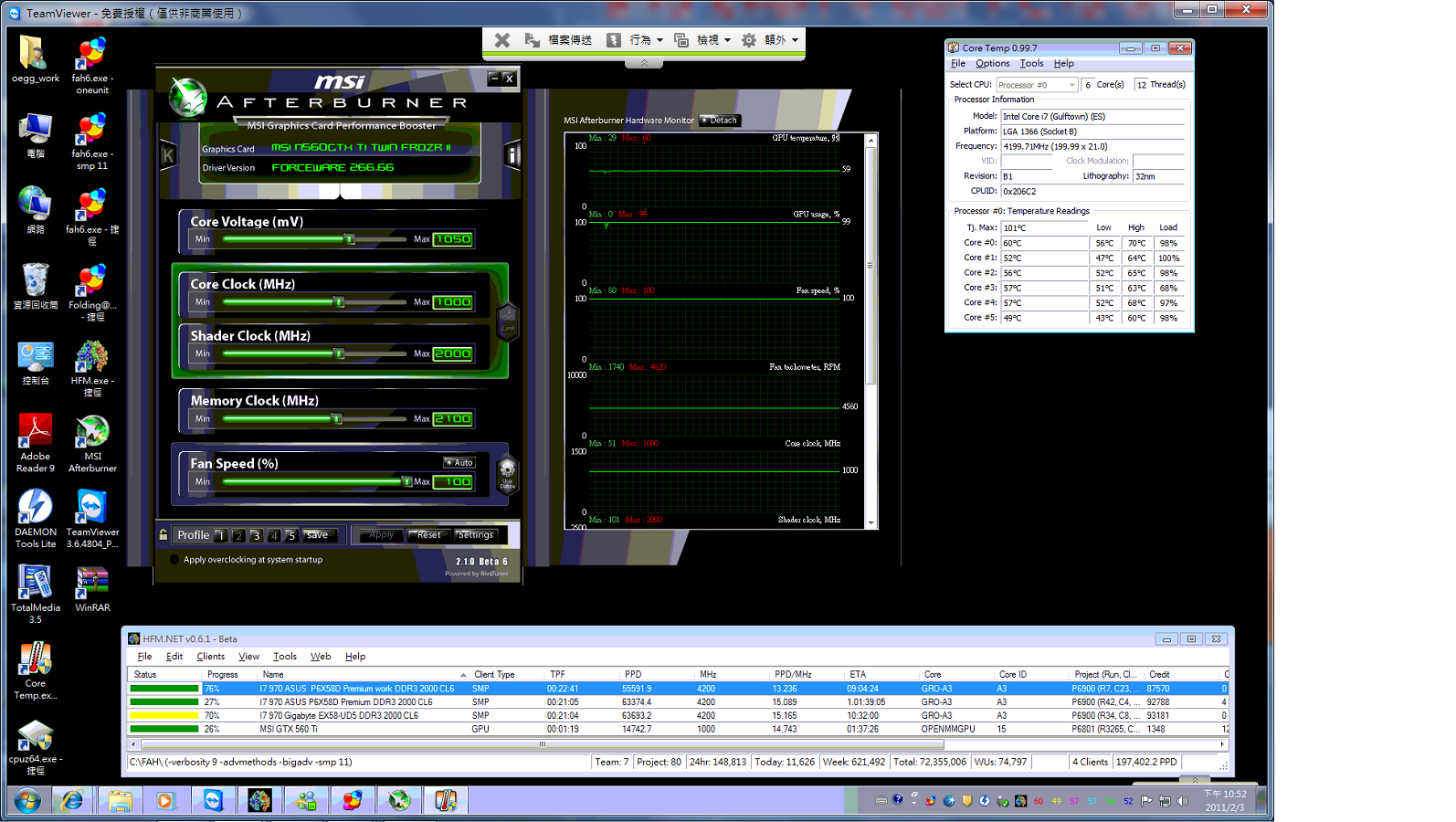Open the File menu in HFM.NET
This screenshot has width=1456, height=822.
[144, 656]
